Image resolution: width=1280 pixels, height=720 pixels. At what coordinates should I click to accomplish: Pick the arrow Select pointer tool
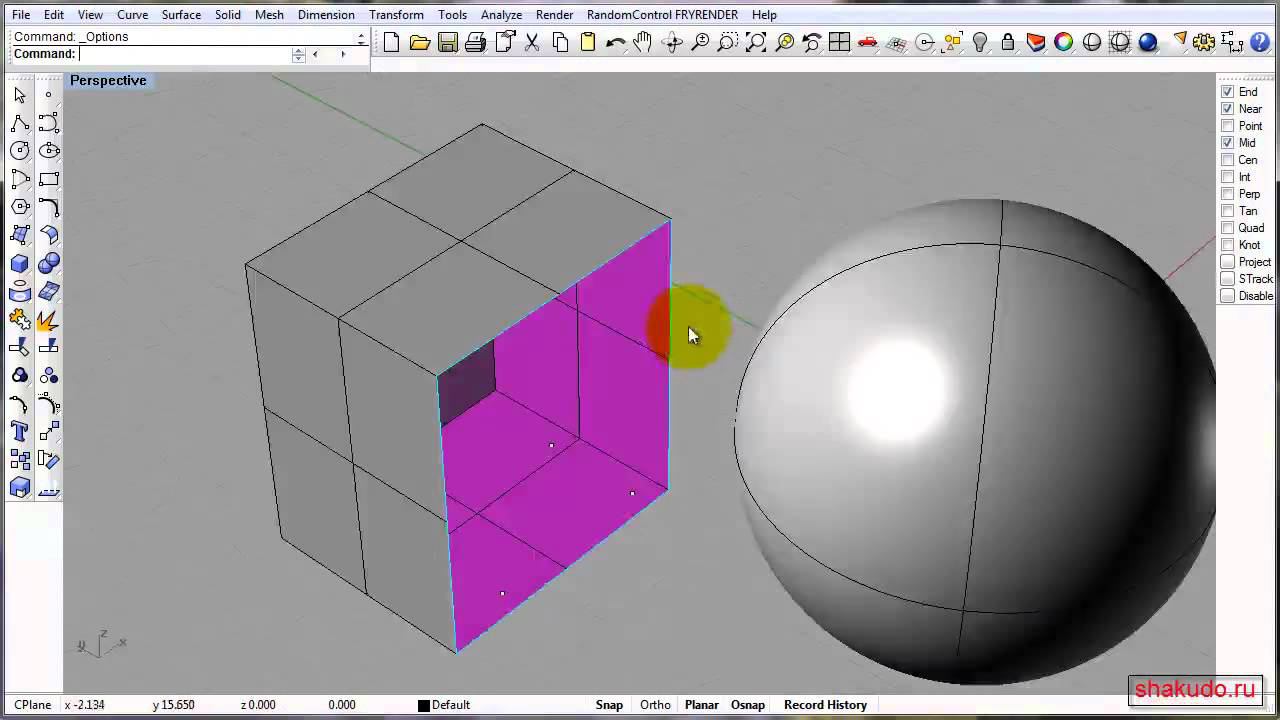[x=19, y=95]
